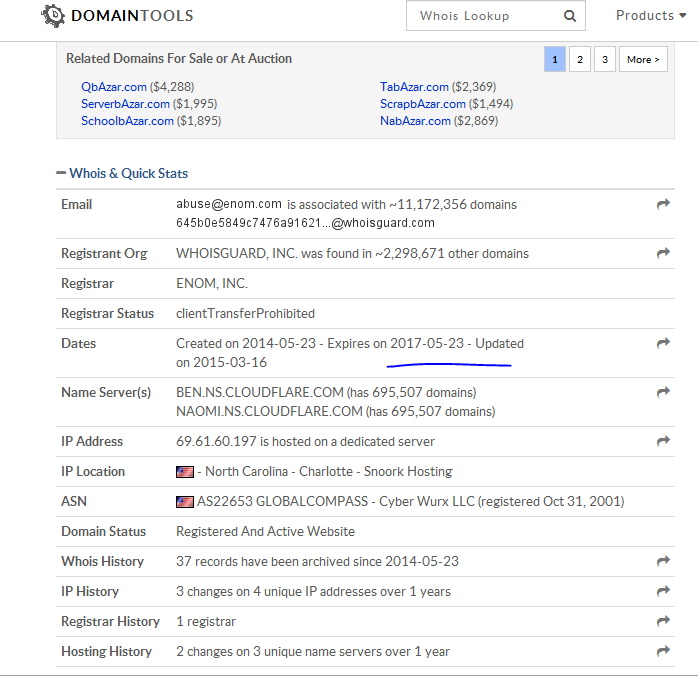Click the share arrow in IP History row
The image size is (698, 677).
click(663, 591)
